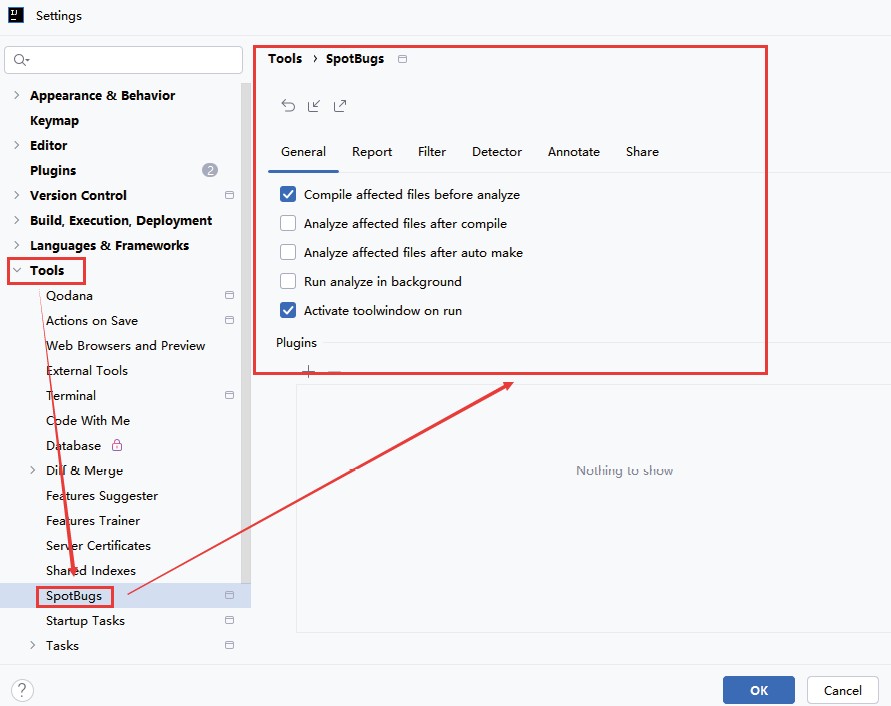891x706 pixels.
Task: Switch to the General tab
Action: [x=303, y=152]
